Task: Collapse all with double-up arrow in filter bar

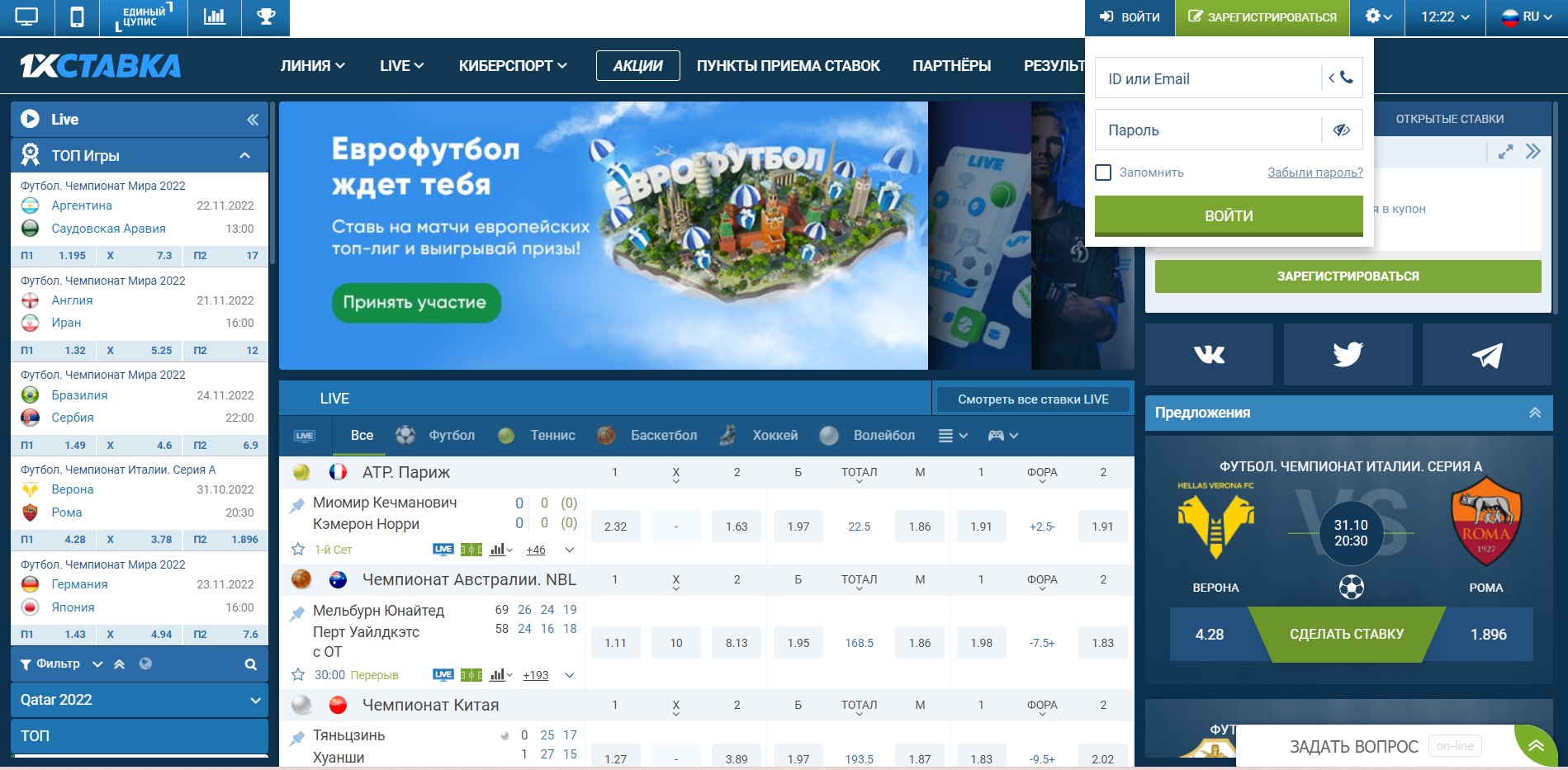Action: click(x=120, y=664)
